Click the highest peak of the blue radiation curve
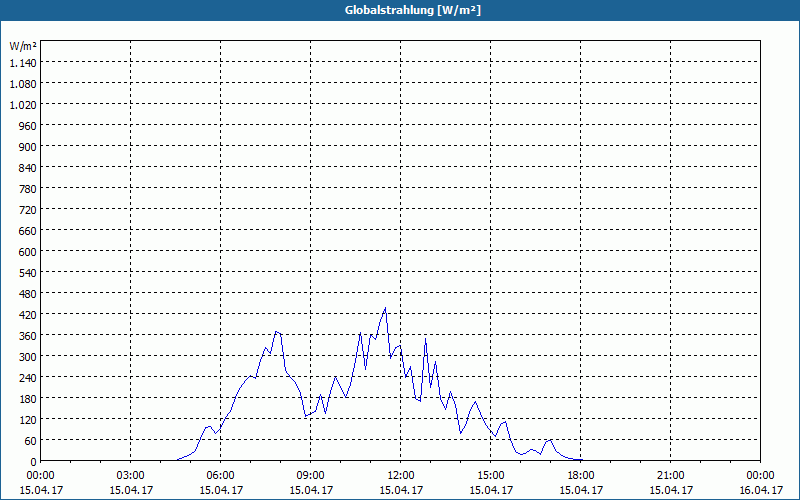This screenshot has width=800, height=500. 385,308
